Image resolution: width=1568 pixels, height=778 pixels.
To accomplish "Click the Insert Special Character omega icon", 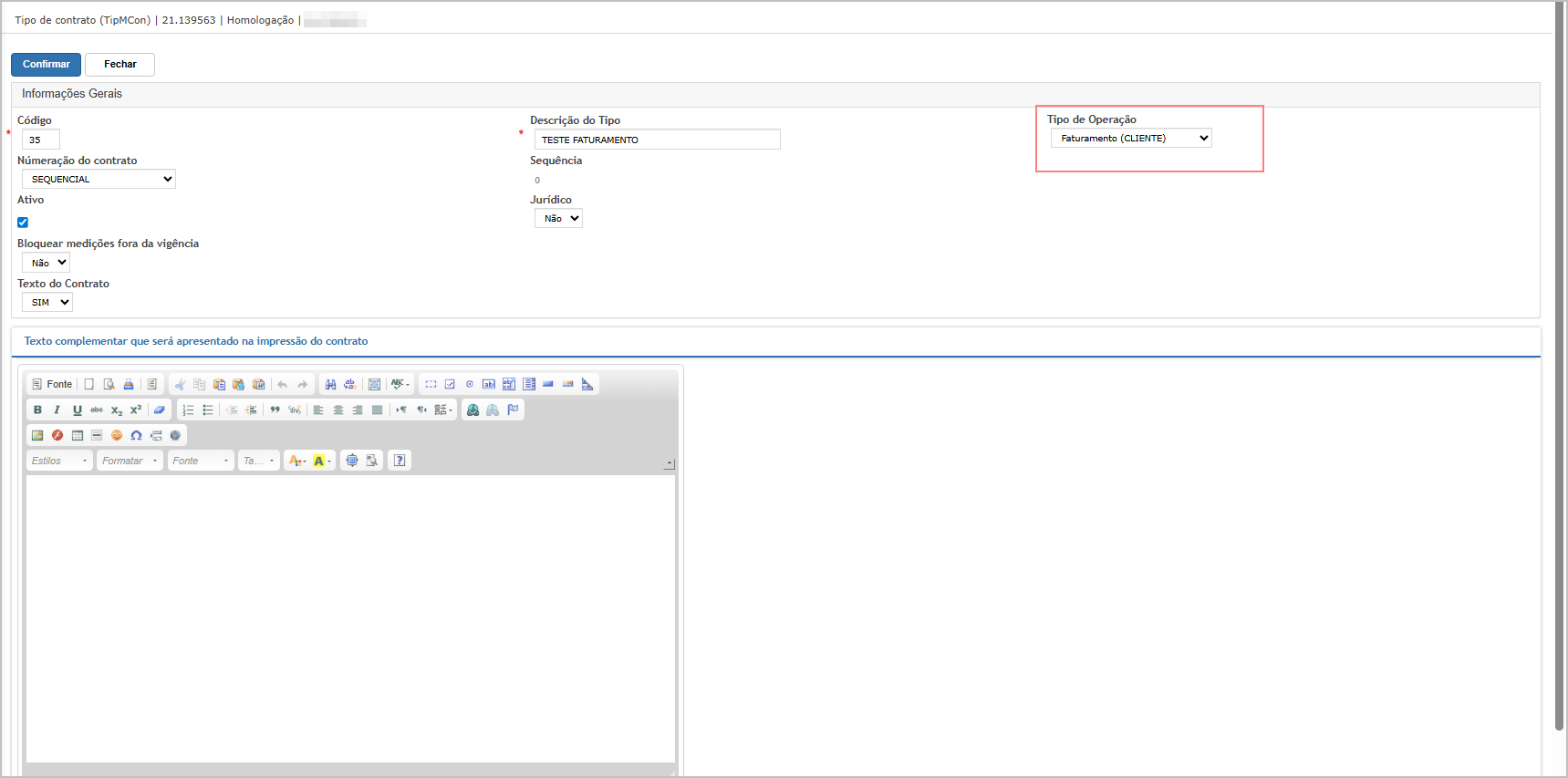I will tap(136, 435).
